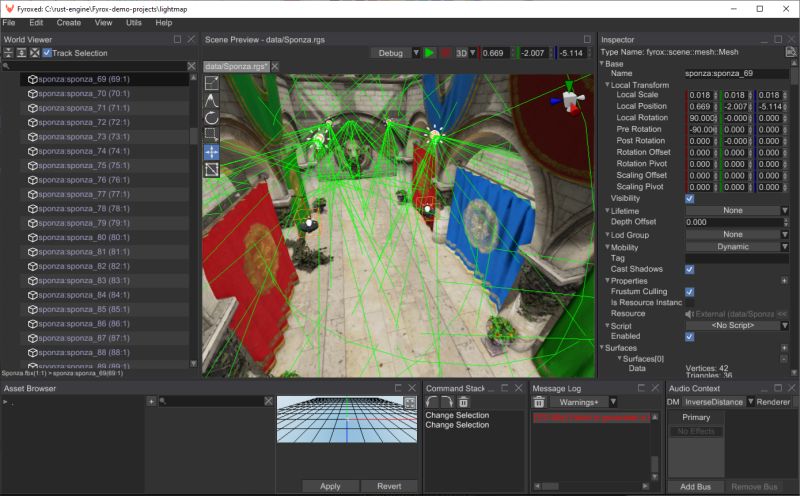
Task: Choose the terrain editing tool icon
Action: pos(211,100)
